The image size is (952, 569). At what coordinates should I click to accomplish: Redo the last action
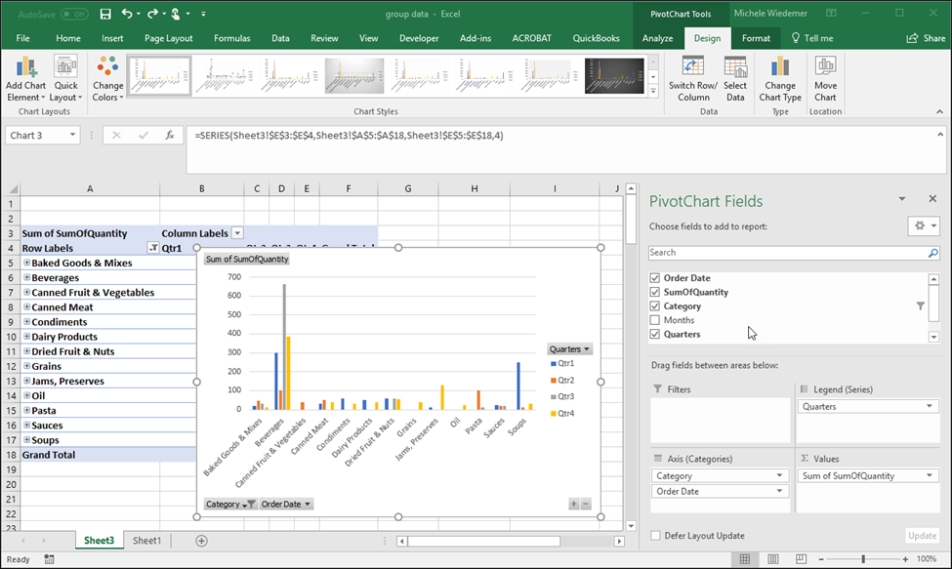pos(152,13)
